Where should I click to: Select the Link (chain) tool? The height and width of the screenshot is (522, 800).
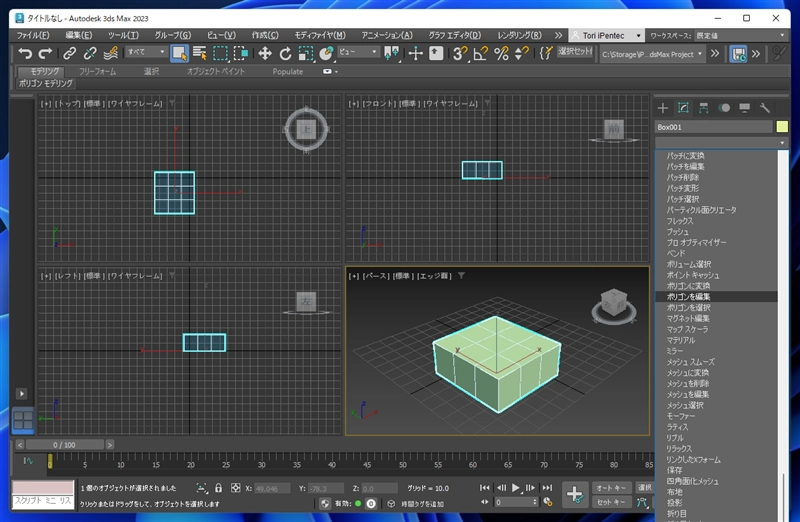[69, 53]
